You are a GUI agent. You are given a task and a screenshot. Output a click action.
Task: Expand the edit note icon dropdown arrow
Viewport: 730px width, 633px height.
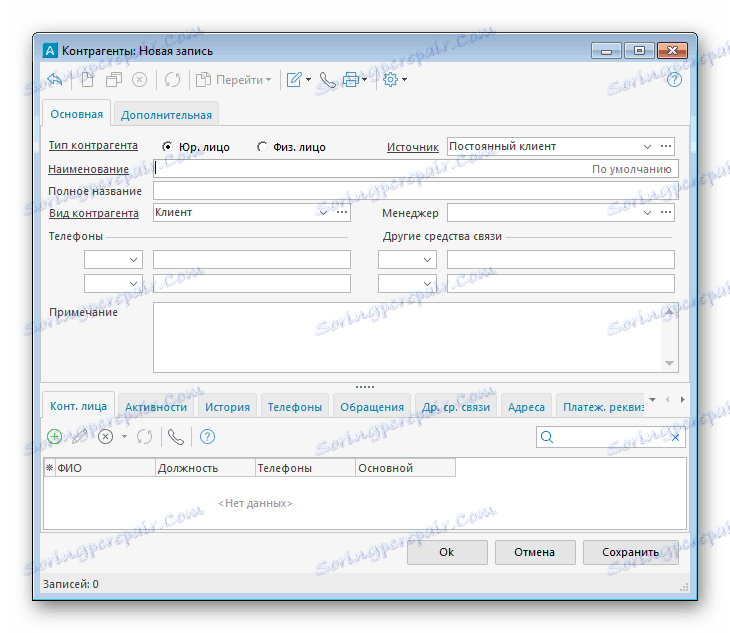pos(308,80)
